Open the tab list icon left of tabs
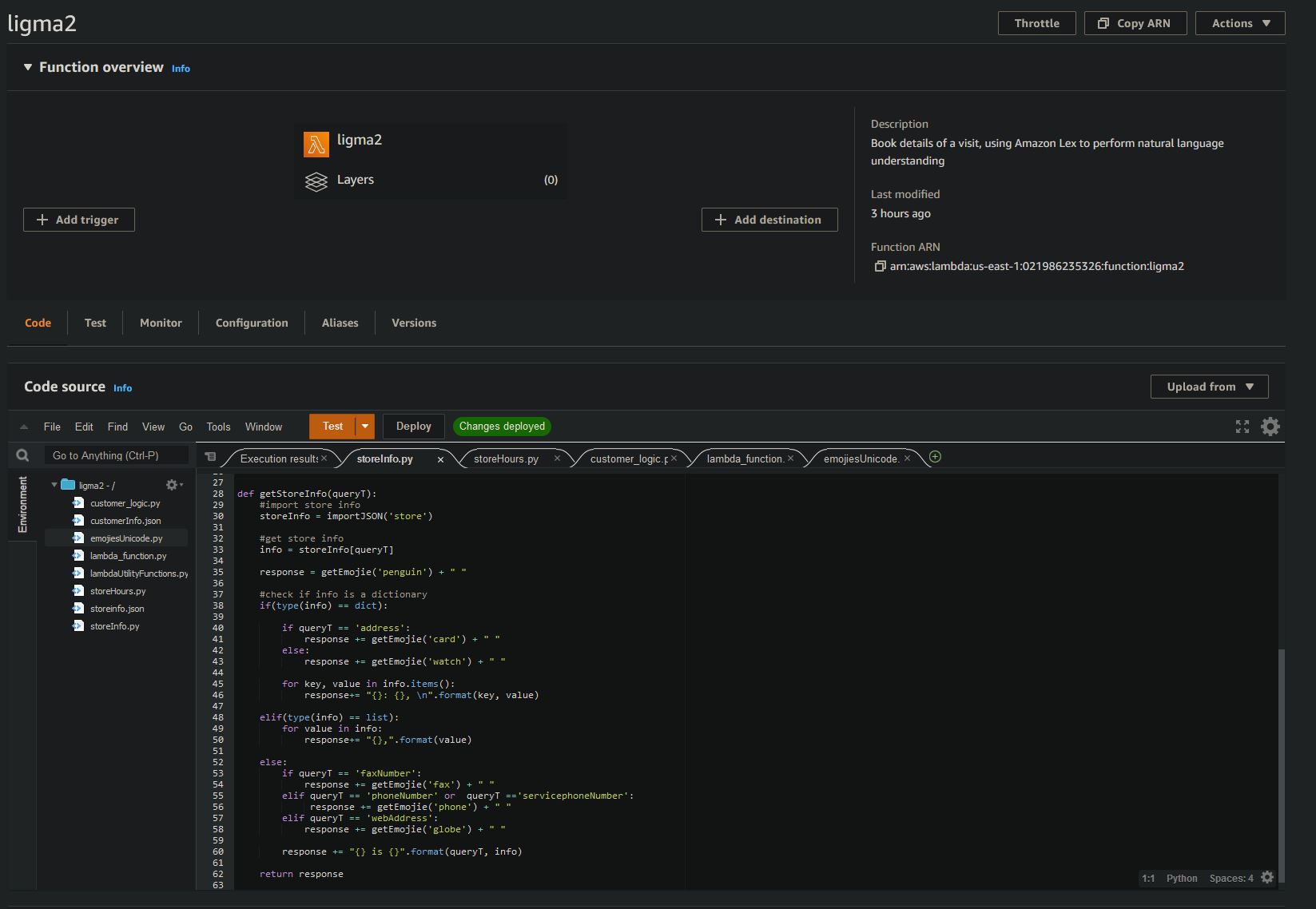1316x909 pixels. 210,457
